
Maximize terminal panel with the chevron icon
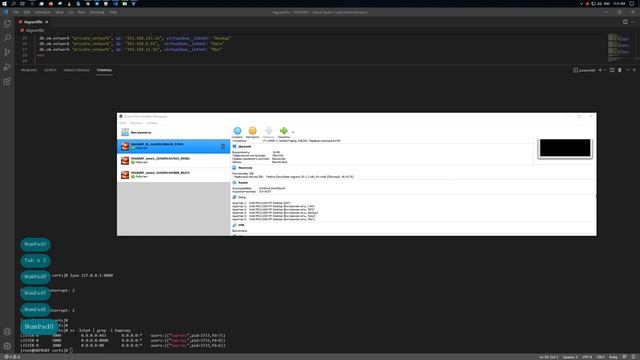click(x=627, y=70)
